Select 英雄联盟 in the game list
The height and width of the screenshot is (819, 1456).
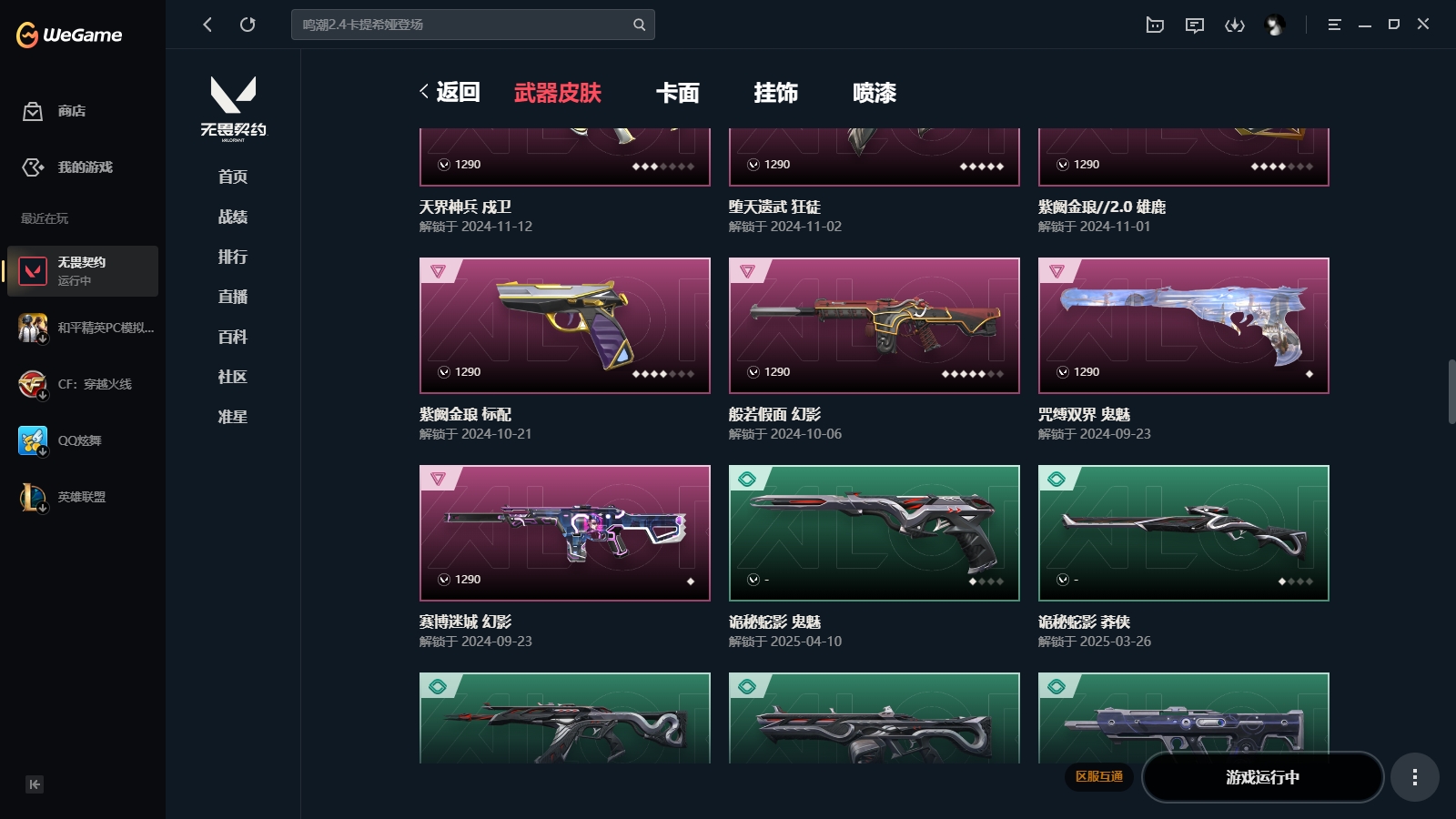pos(82,497)
